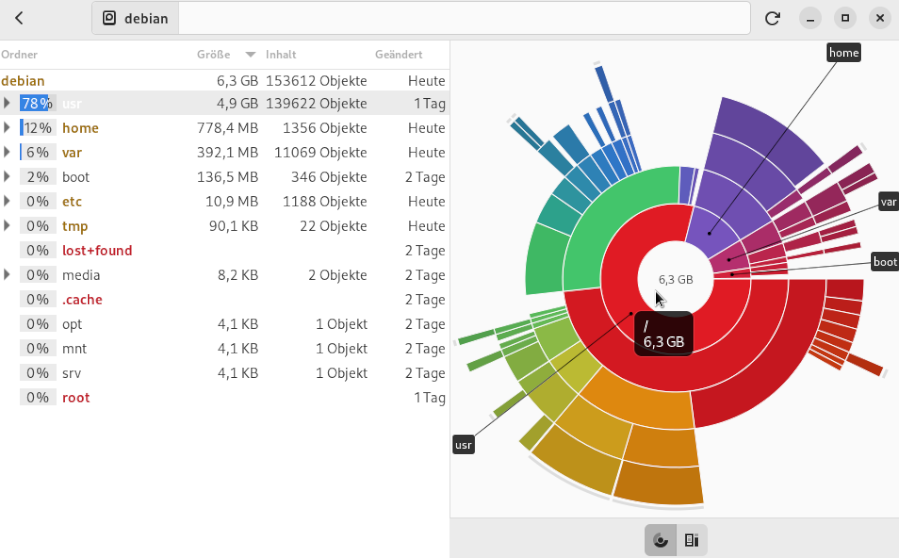Maximize the window
Viewport: 899px width, 558px height.
click(845, 18)
